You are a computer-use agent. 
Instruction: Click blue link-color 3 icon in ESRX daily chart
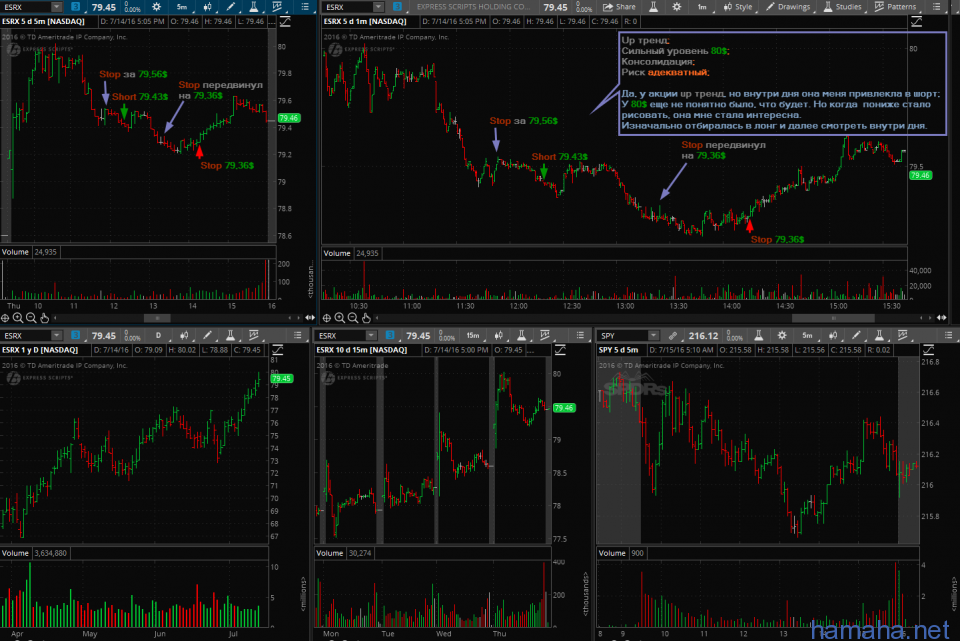pos(75,335)
